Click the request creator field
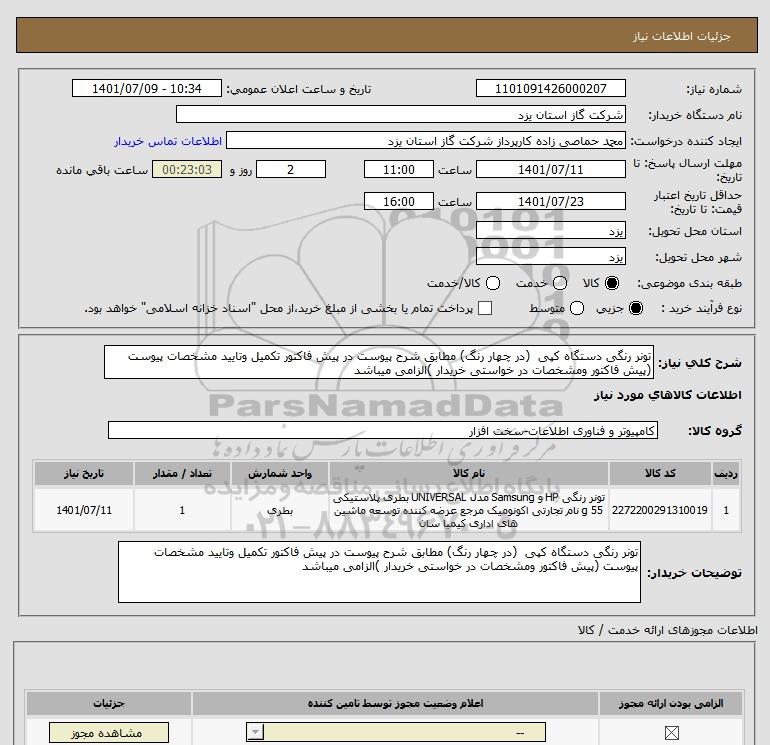This screenshot has height=745, width=770. click(426, 141)
